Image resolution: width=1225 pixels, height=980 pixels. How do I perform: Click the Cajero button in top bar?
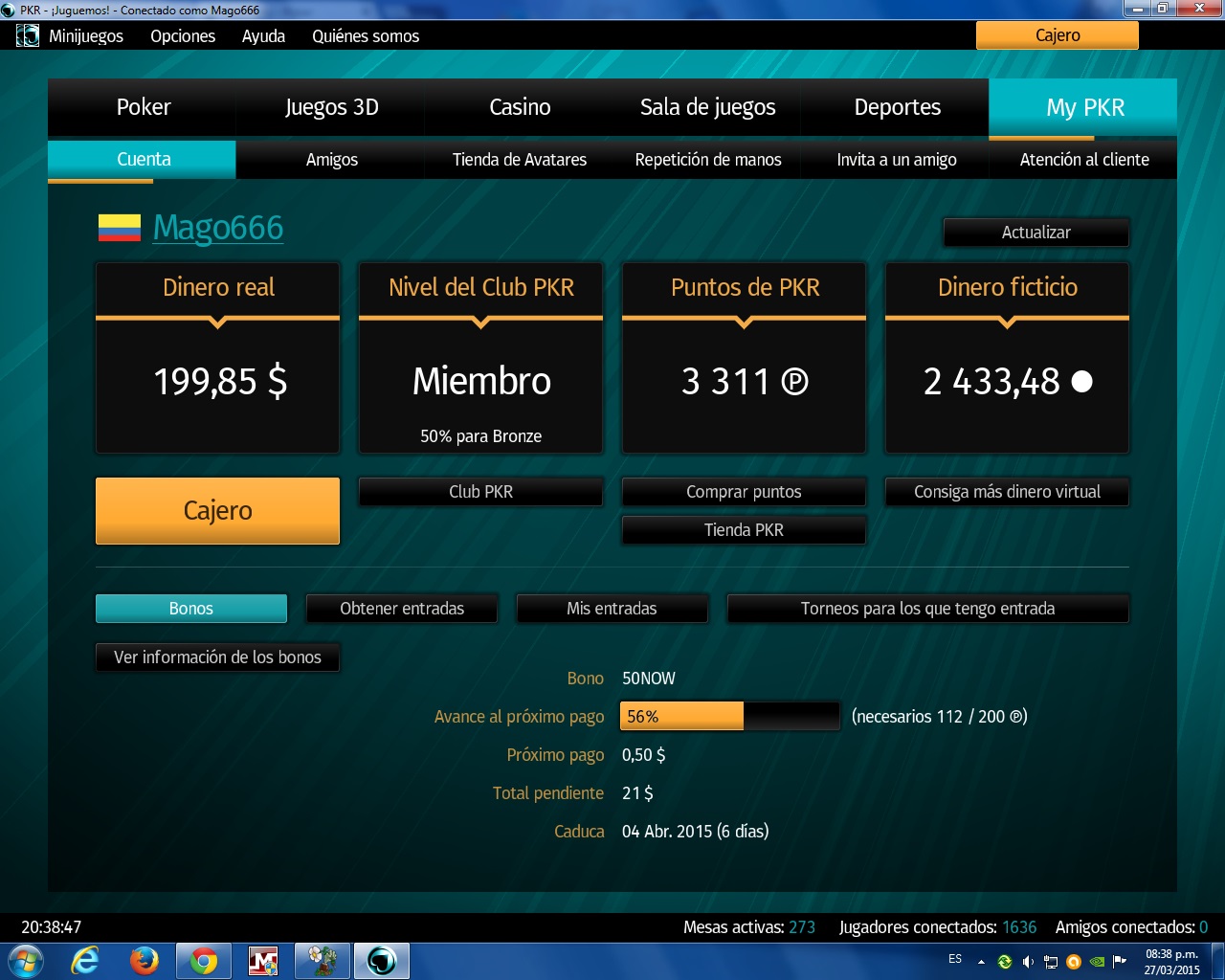tap(1058, 35)
